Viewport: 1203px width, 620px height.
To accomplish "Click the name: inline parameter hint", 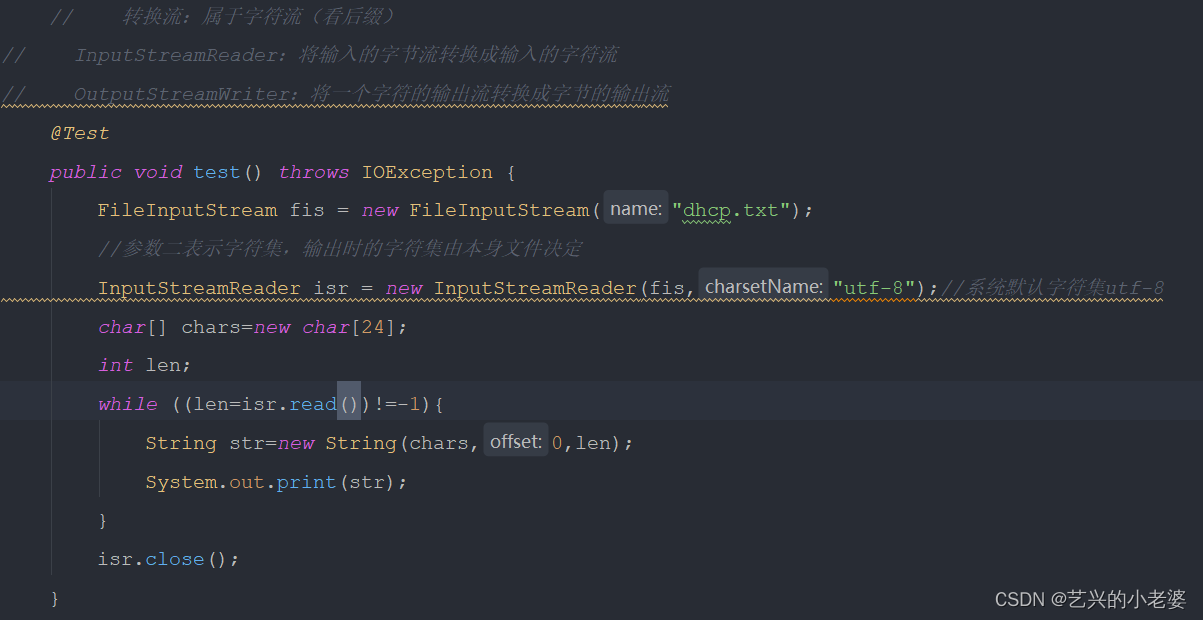I will tap(637, 208).
